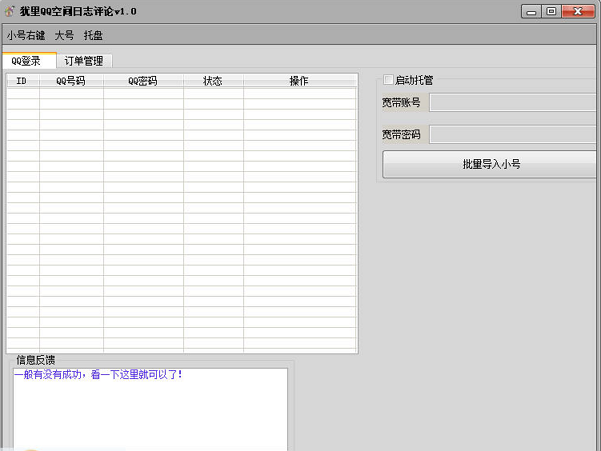Focus the 宽带账号 input field
The height and width of the screenshot is (451, 601).
tap(513, 102)
